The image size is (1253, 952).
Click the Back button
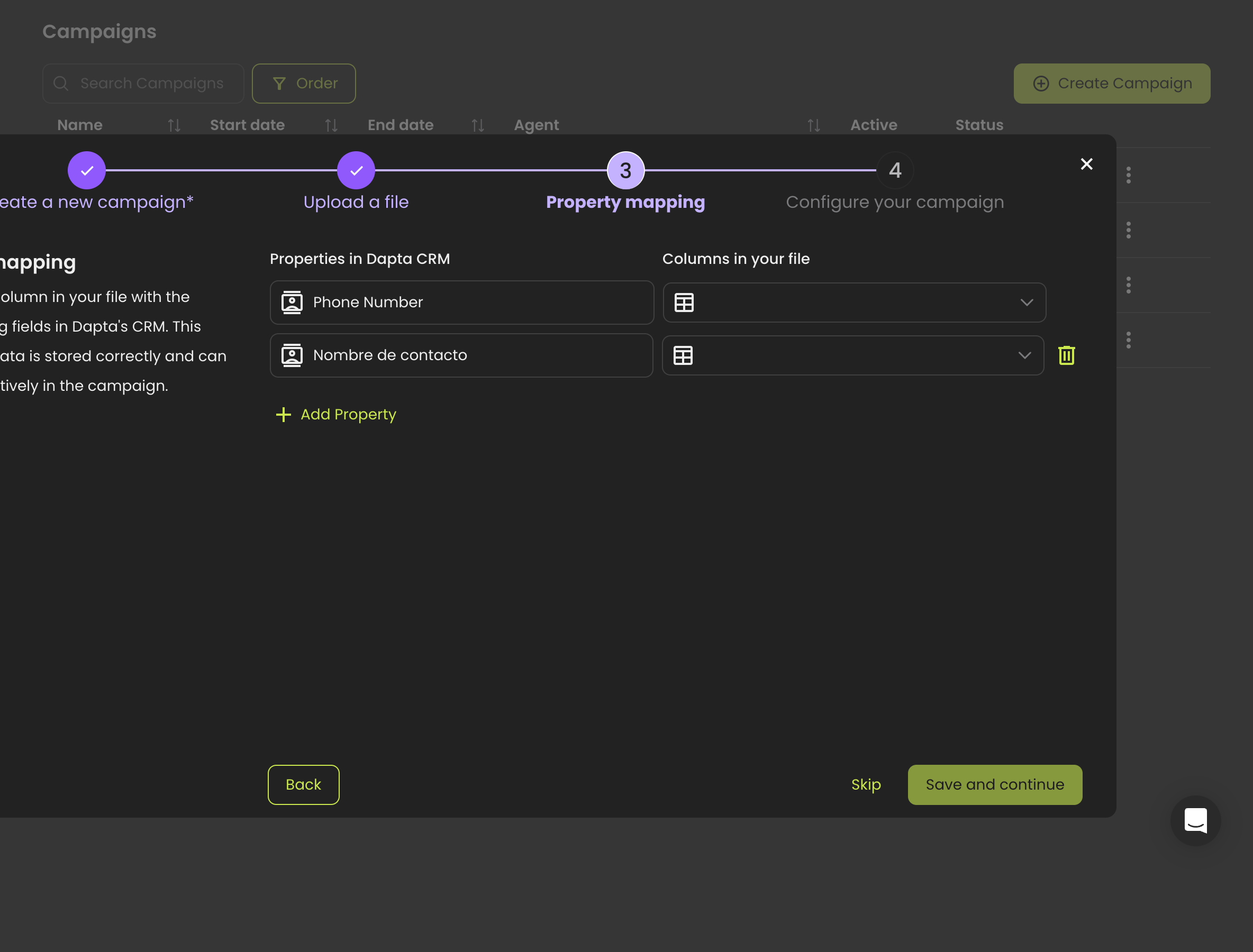[x=303, y=784]
